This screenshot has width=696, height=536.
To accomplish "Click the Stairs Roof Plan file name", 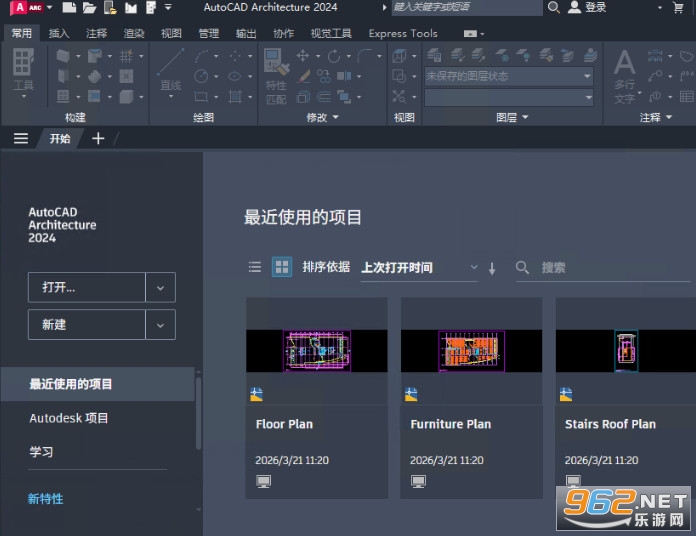I will tap(610, 424).
